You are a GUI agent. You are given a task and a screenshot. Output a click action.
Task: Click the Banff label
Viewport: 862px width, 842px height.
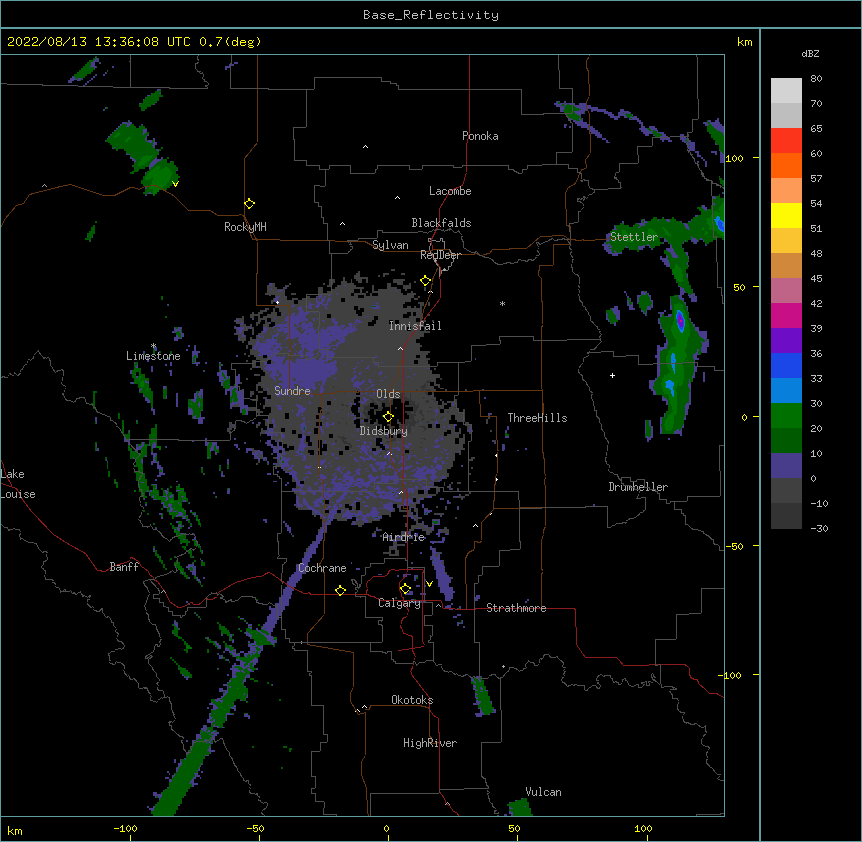coord(124,567)
